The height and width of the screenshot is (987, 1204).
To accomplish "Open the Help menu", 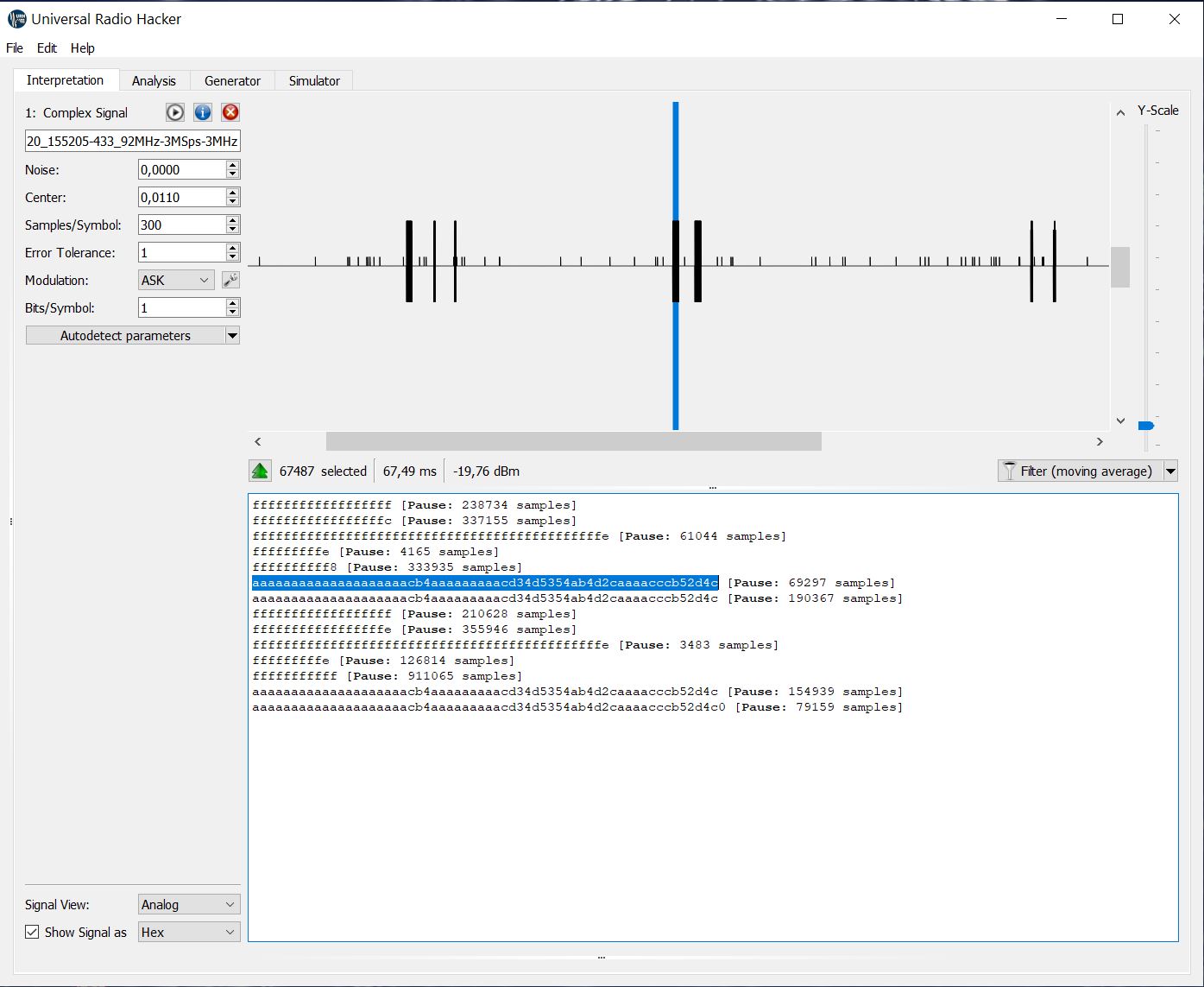I will [x=83, y=48].
